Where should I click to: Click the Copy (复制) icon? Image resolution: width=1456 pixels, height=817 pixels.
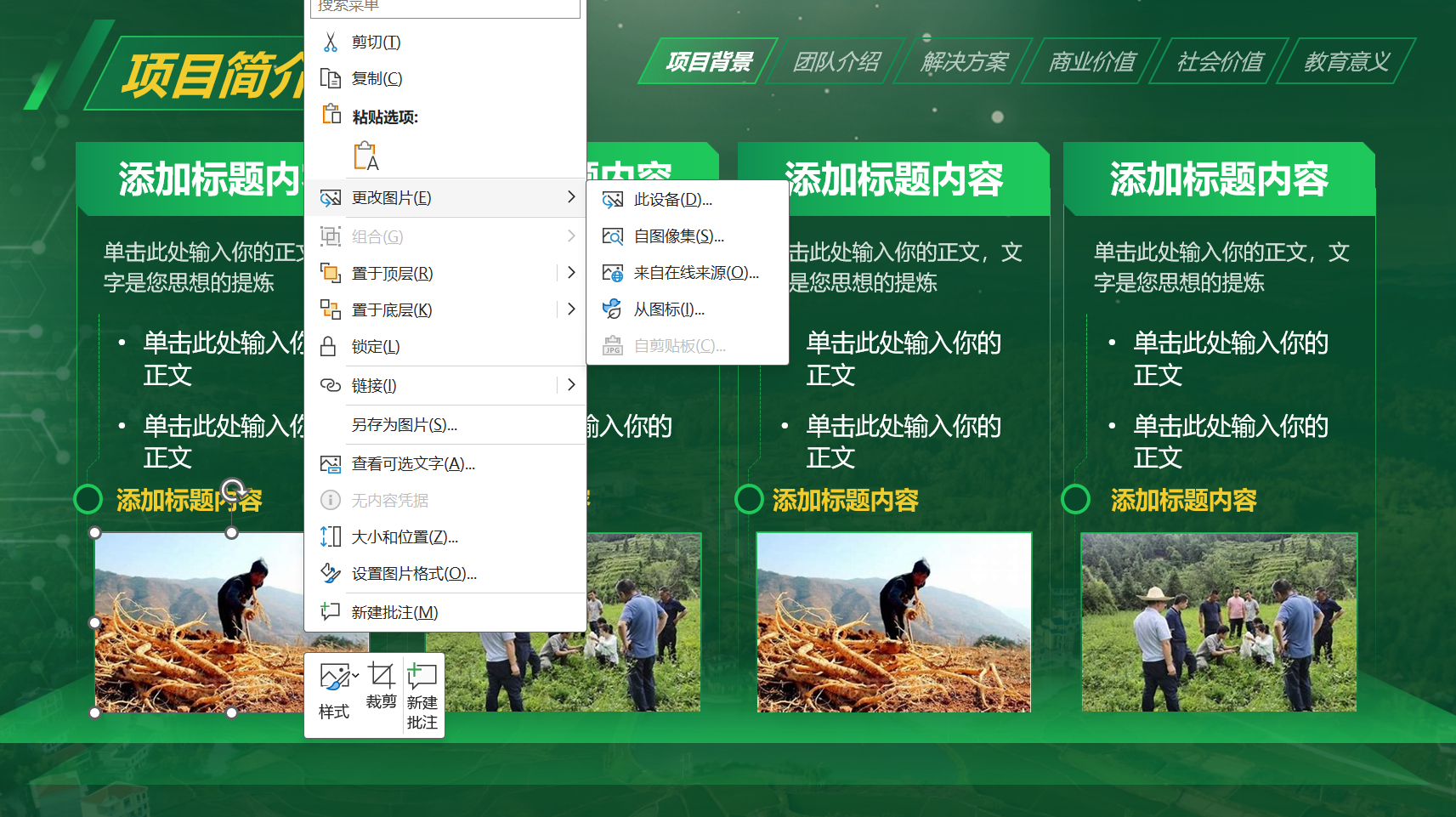point(331,78)
